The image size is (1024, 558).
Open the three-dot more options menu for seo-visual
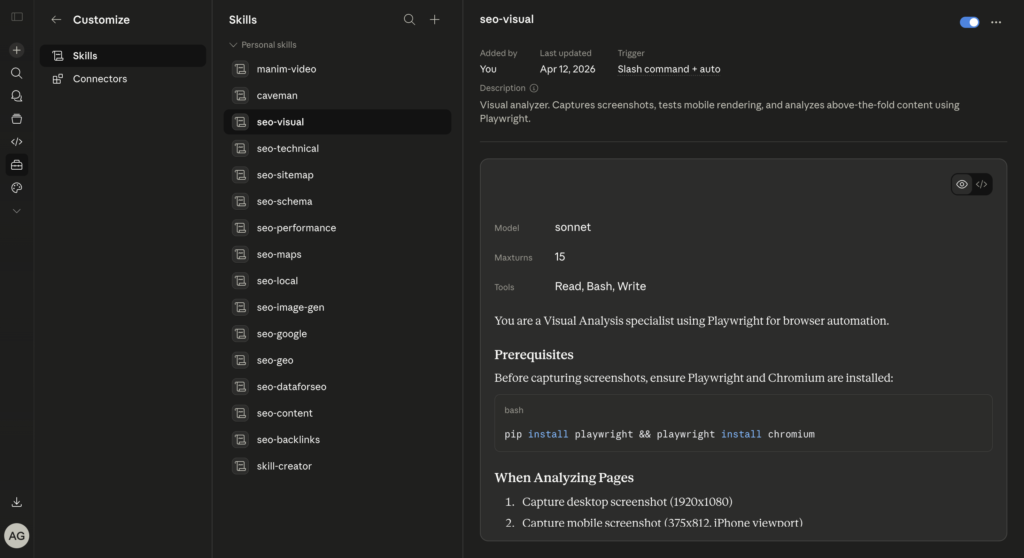995,22
